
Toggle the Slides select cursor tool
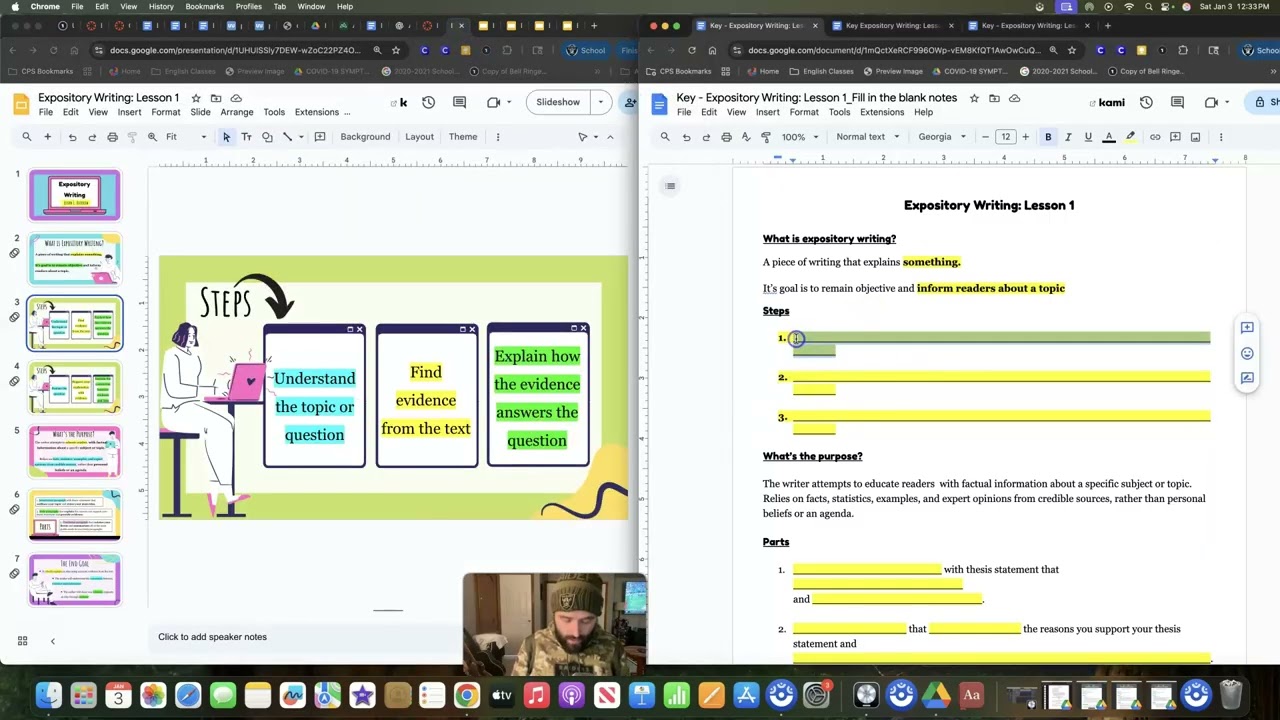tap(226, 137)
